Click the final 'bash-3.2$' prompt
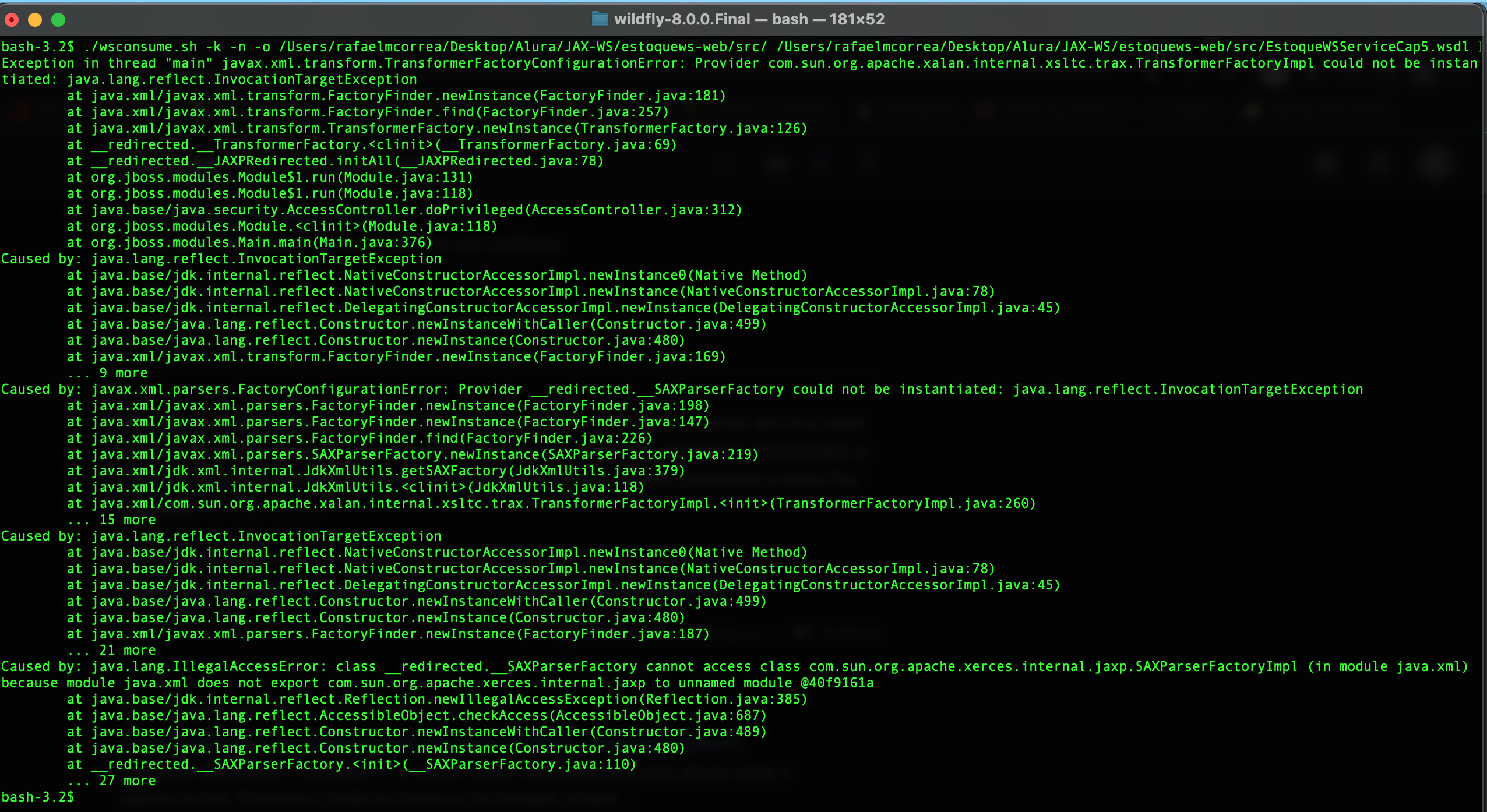 (38, 797)
